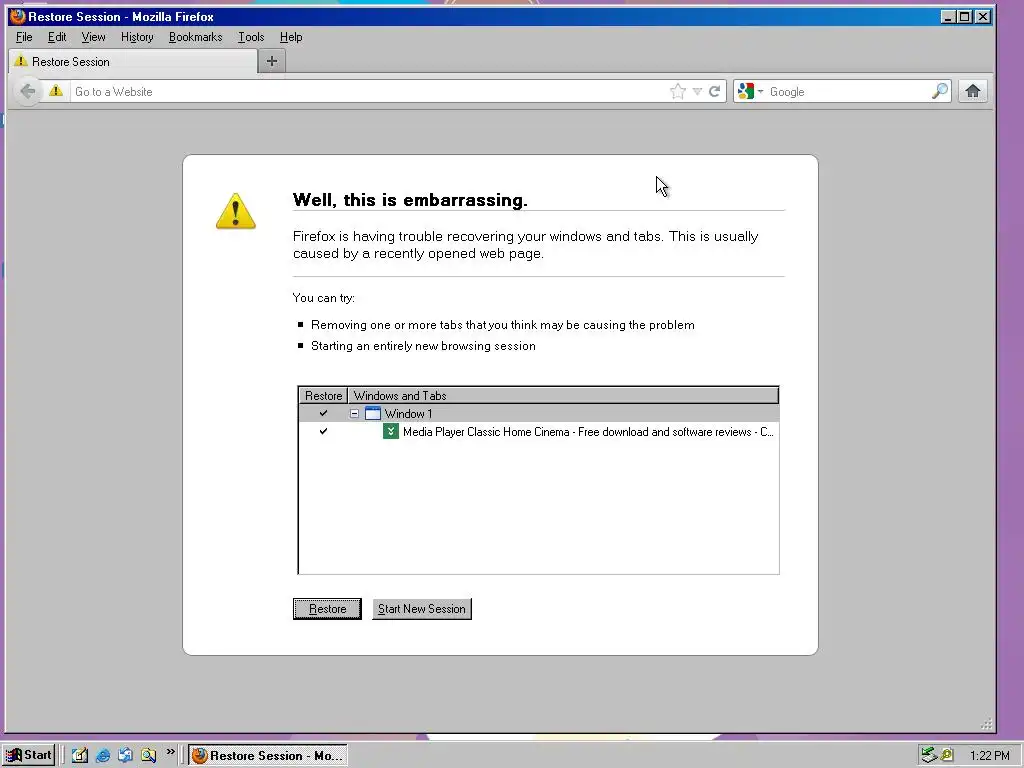The width and height of the screenshot is (1024, 768).
Task: Reload the page with the refresh icon
Action: point(714,91)
